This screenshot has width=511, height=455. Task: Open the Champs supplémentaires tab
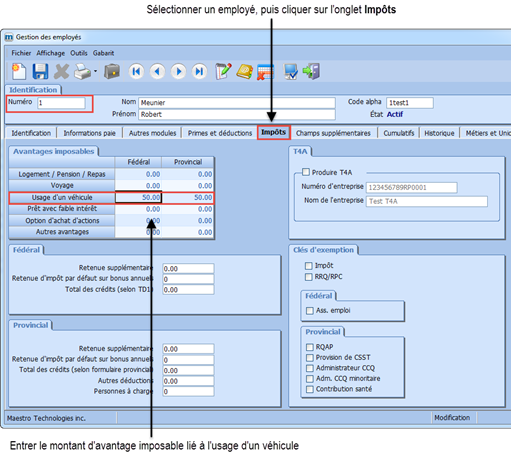click(333, 133)
